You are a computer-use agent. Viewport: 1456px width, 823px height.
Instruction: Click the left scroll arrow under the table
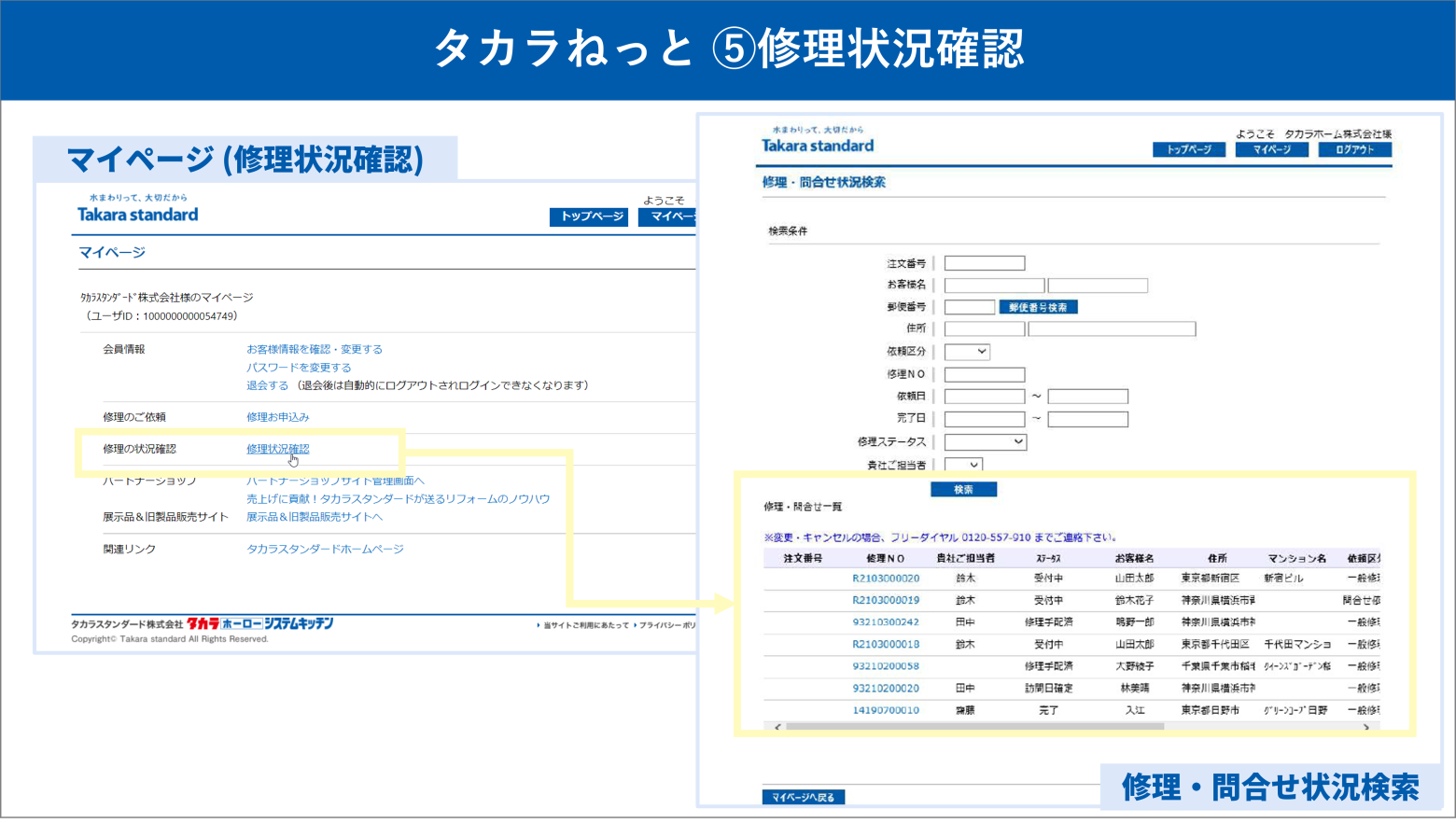[777, 726]
